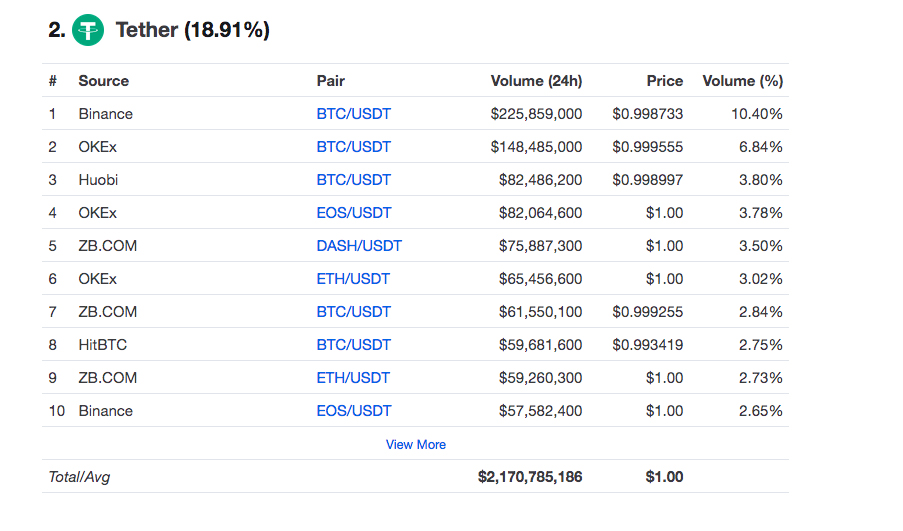Open OKEx ETH/USDT pair link
Screen dimensions: 903x531
[x=353, y=279]
